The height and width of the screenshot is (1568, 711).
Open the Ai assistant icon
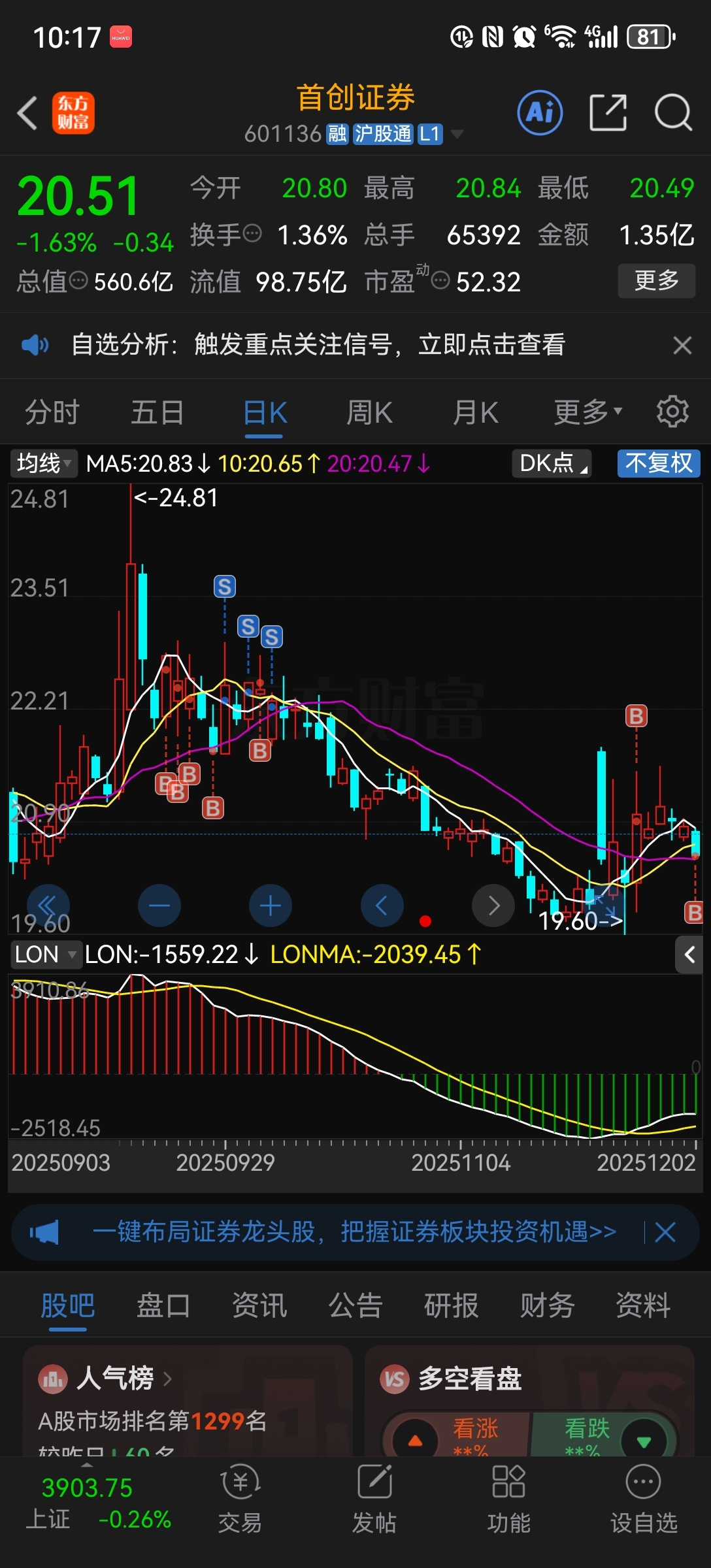[x=540, y=113]
